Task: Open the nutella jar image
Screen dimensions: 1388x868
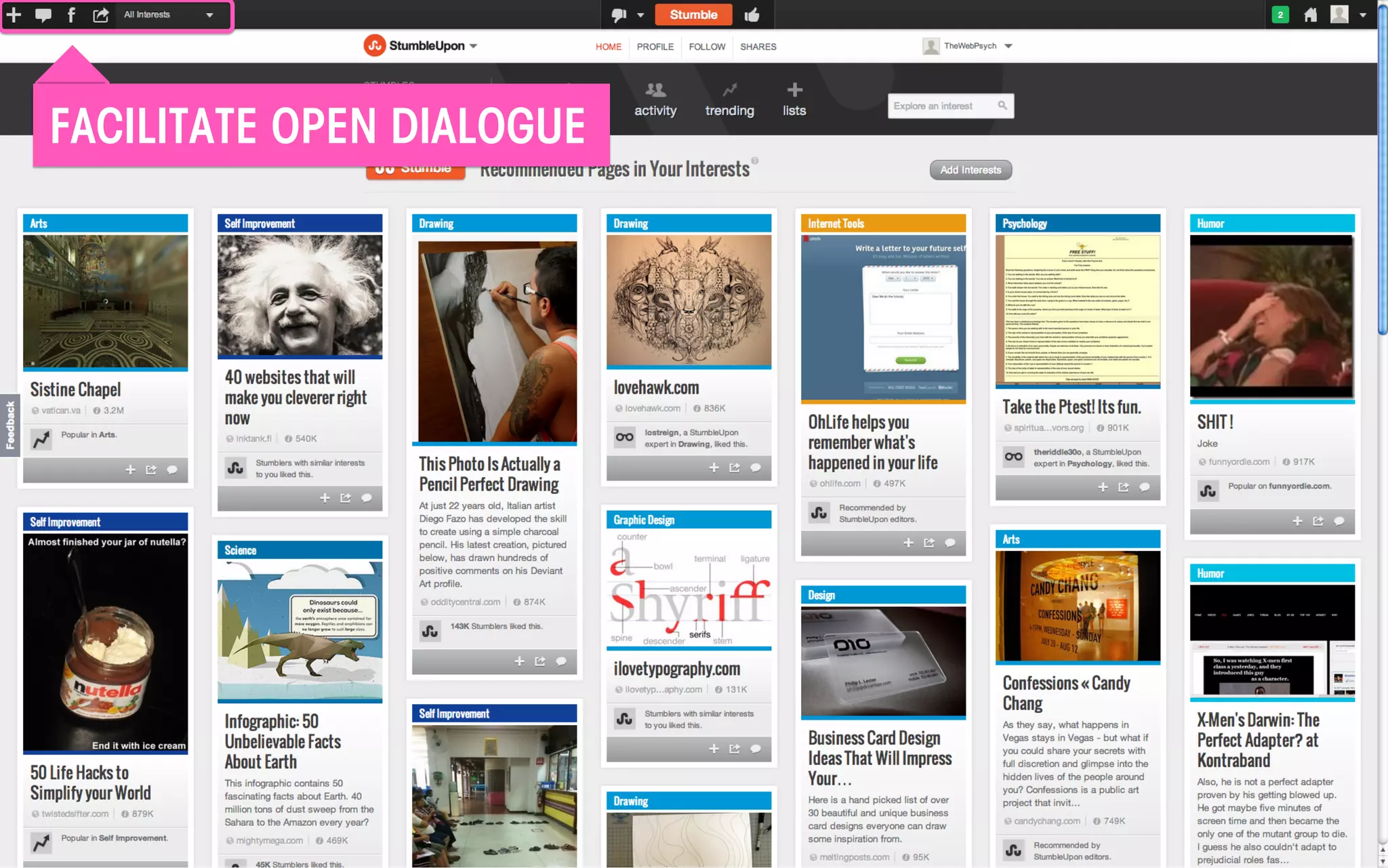Action: coord(105,643)
